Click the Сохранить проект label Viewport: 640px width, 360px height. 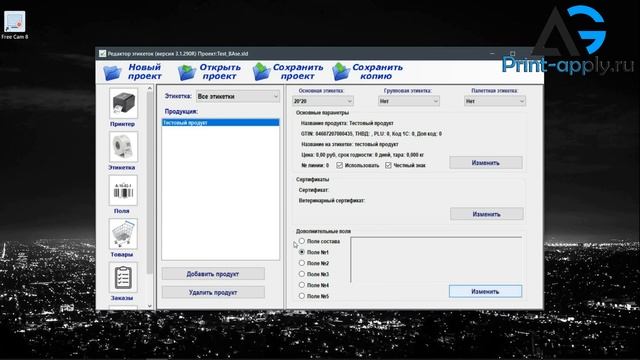(x=298, y=72)
